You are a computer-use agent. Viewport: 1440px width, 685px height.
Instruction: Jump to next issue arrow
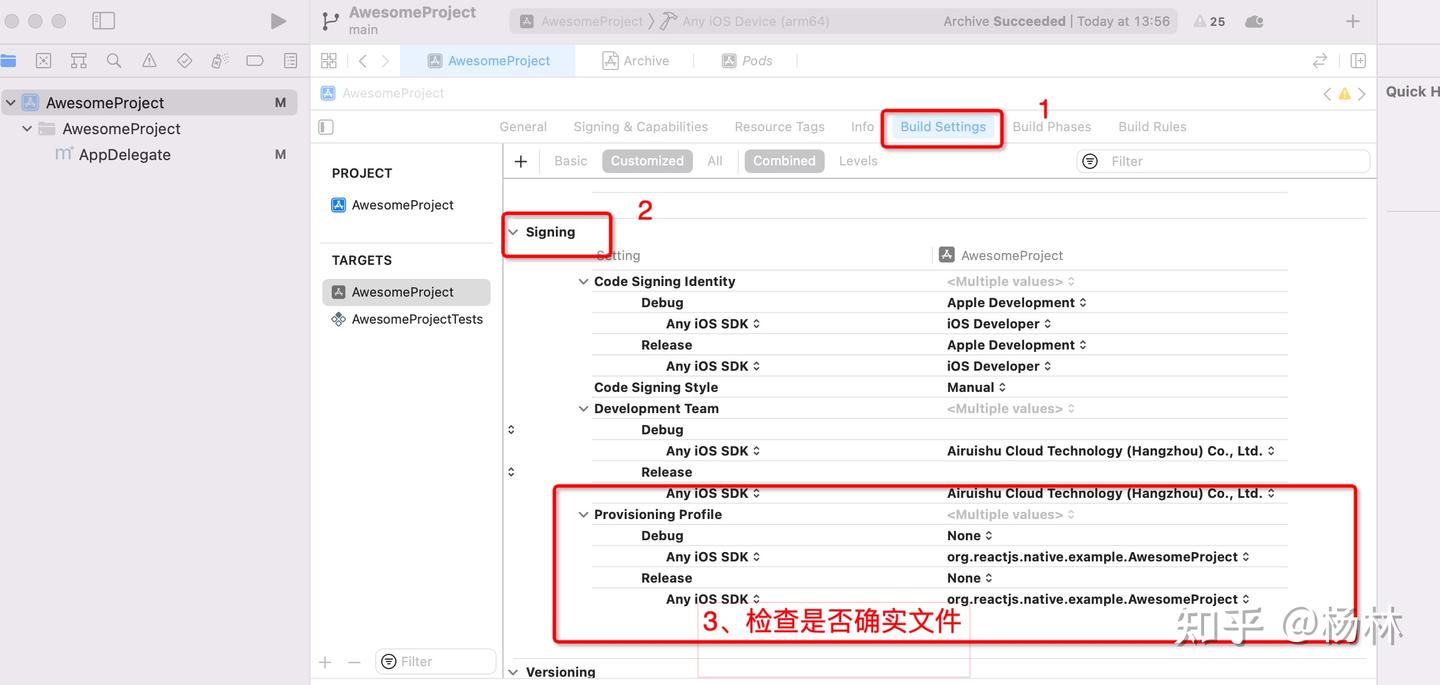1362,94
